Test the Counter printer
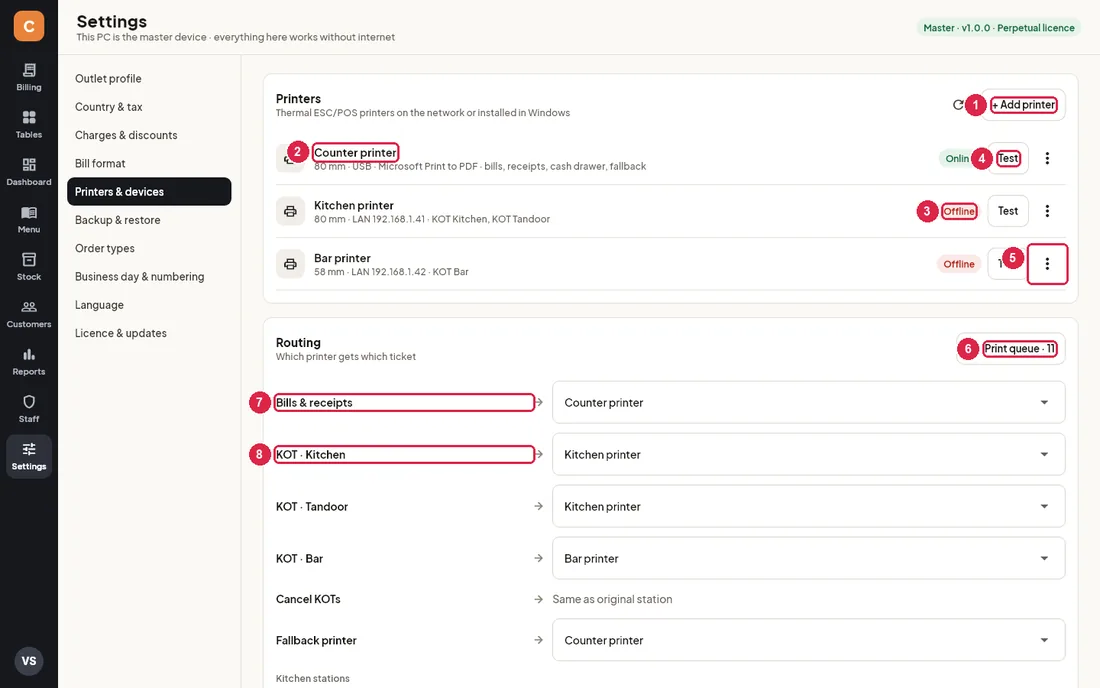This screenshot has width=1100, height=688. pyautogui.click(x=1008, y=158)
